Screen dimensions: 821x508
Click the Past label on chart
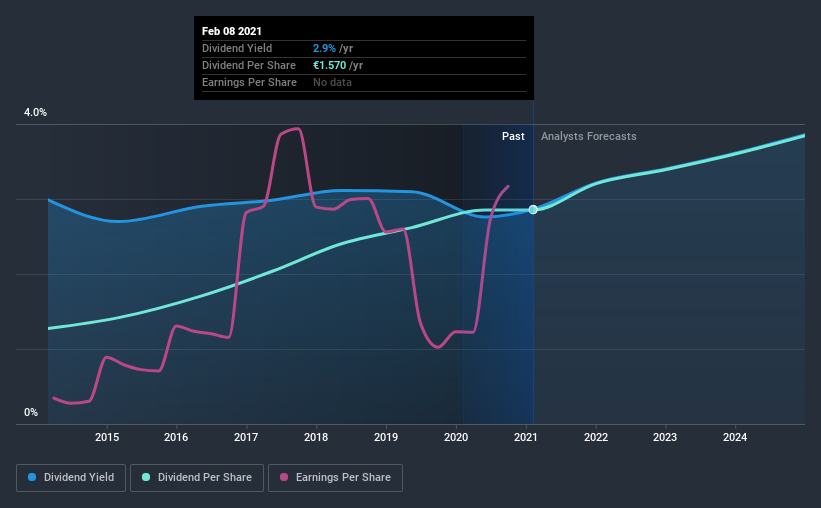point(513,136)
